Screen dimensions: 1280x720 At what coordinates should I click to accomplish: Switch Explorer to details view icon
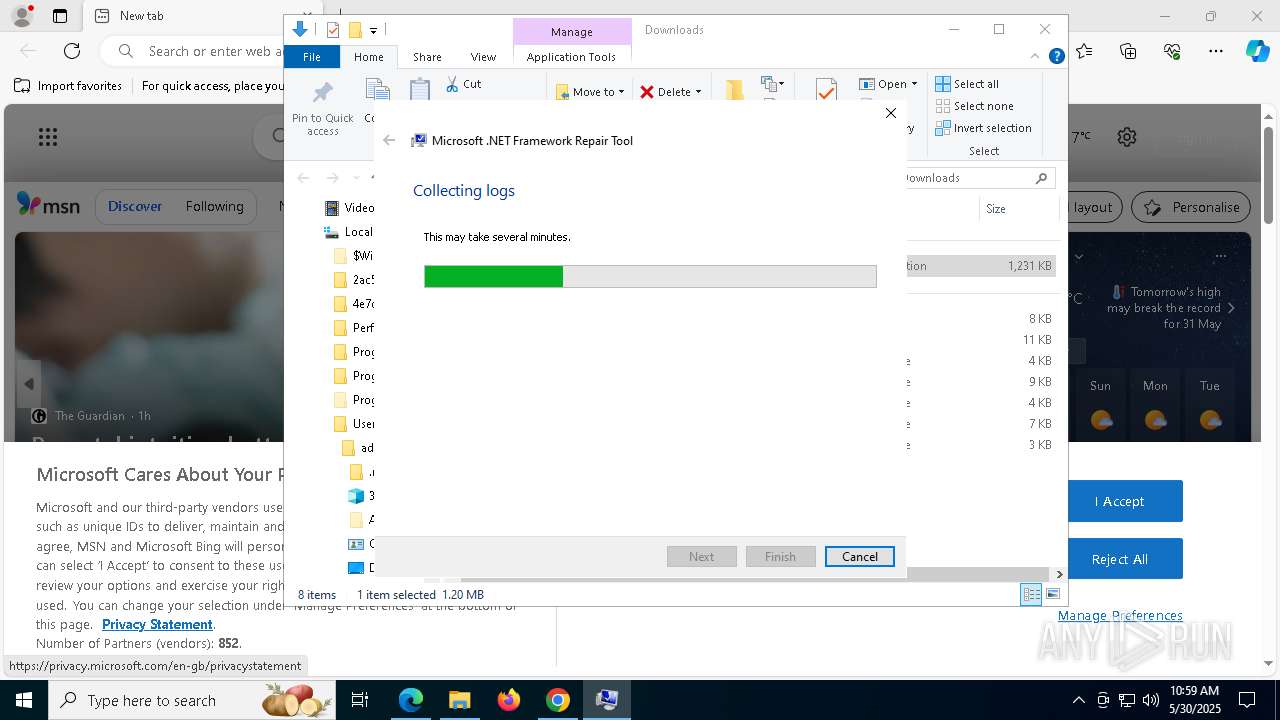pos(1031,595)
